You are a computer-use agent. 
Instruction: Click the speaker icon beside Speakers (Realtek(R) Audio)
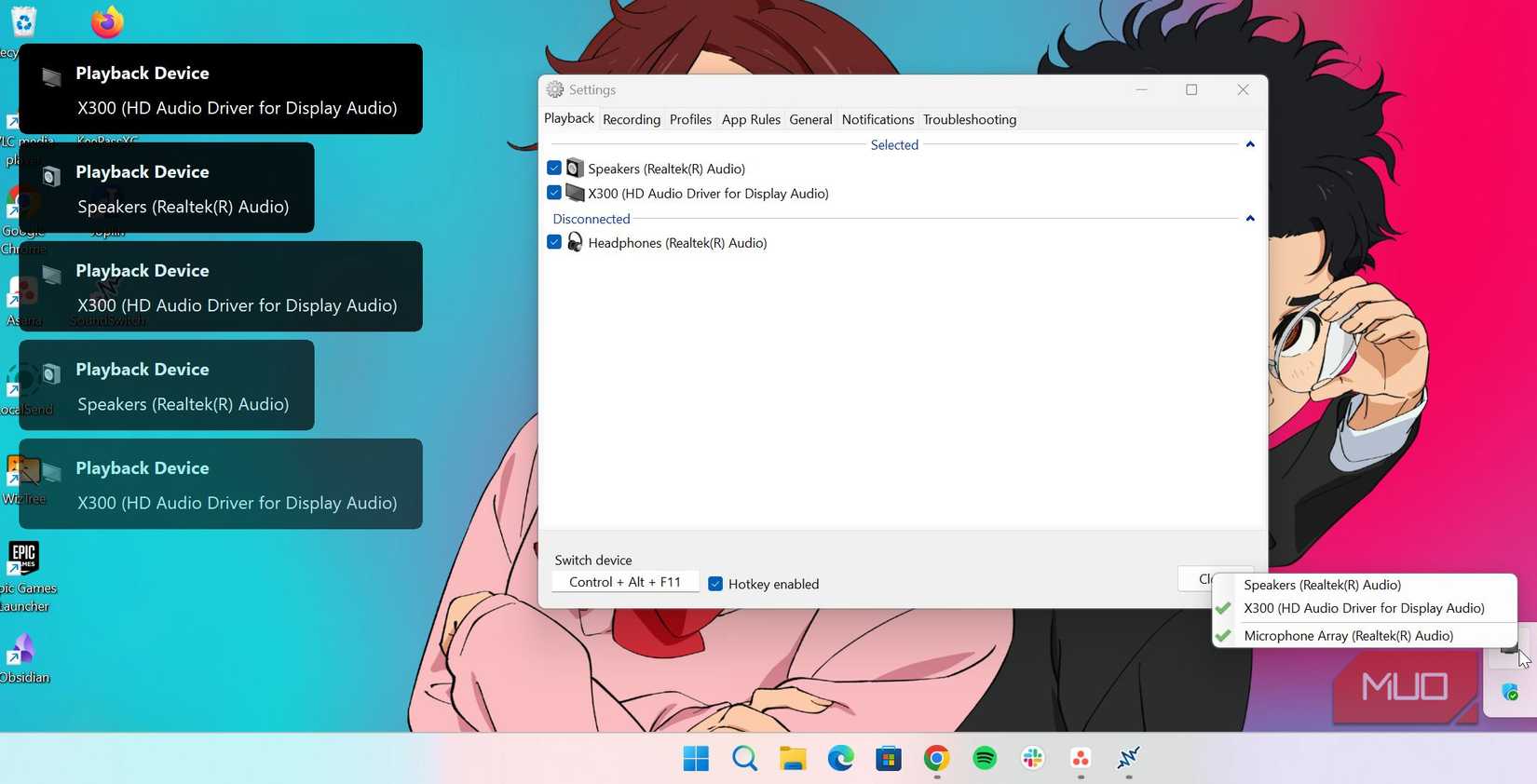[x=575, y=169]
